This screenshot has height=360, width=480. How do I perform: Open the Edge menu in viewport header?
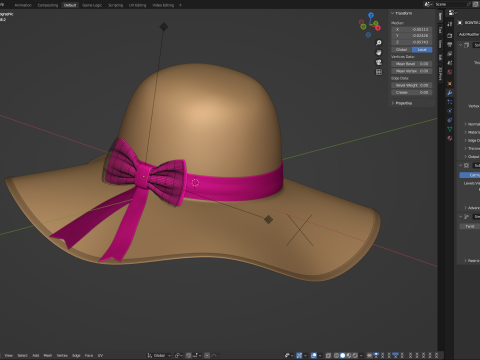coord(76,355)
